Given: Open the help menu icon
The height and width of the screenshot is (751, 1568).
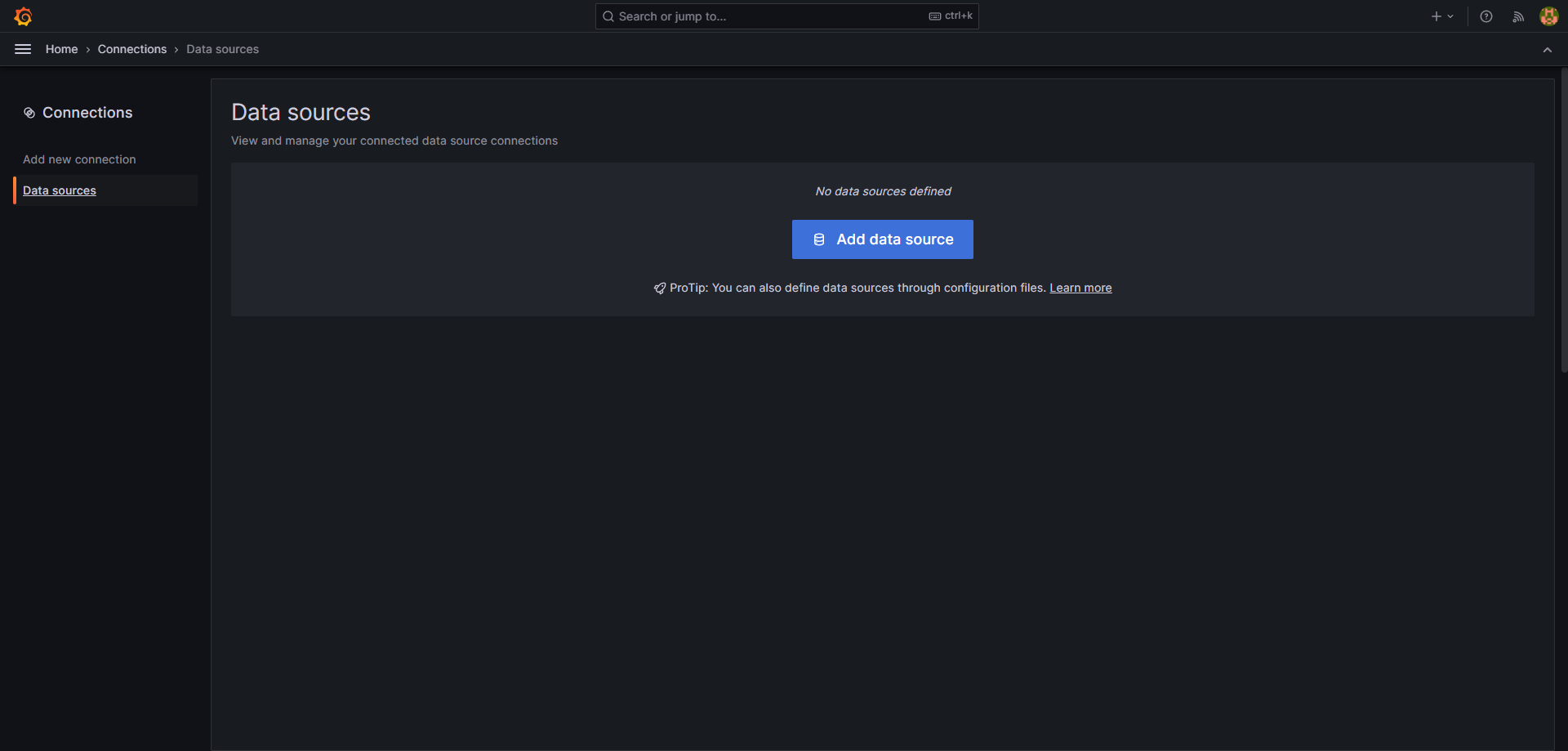Looking at the screenshot, I should (x=1486, y=16).
